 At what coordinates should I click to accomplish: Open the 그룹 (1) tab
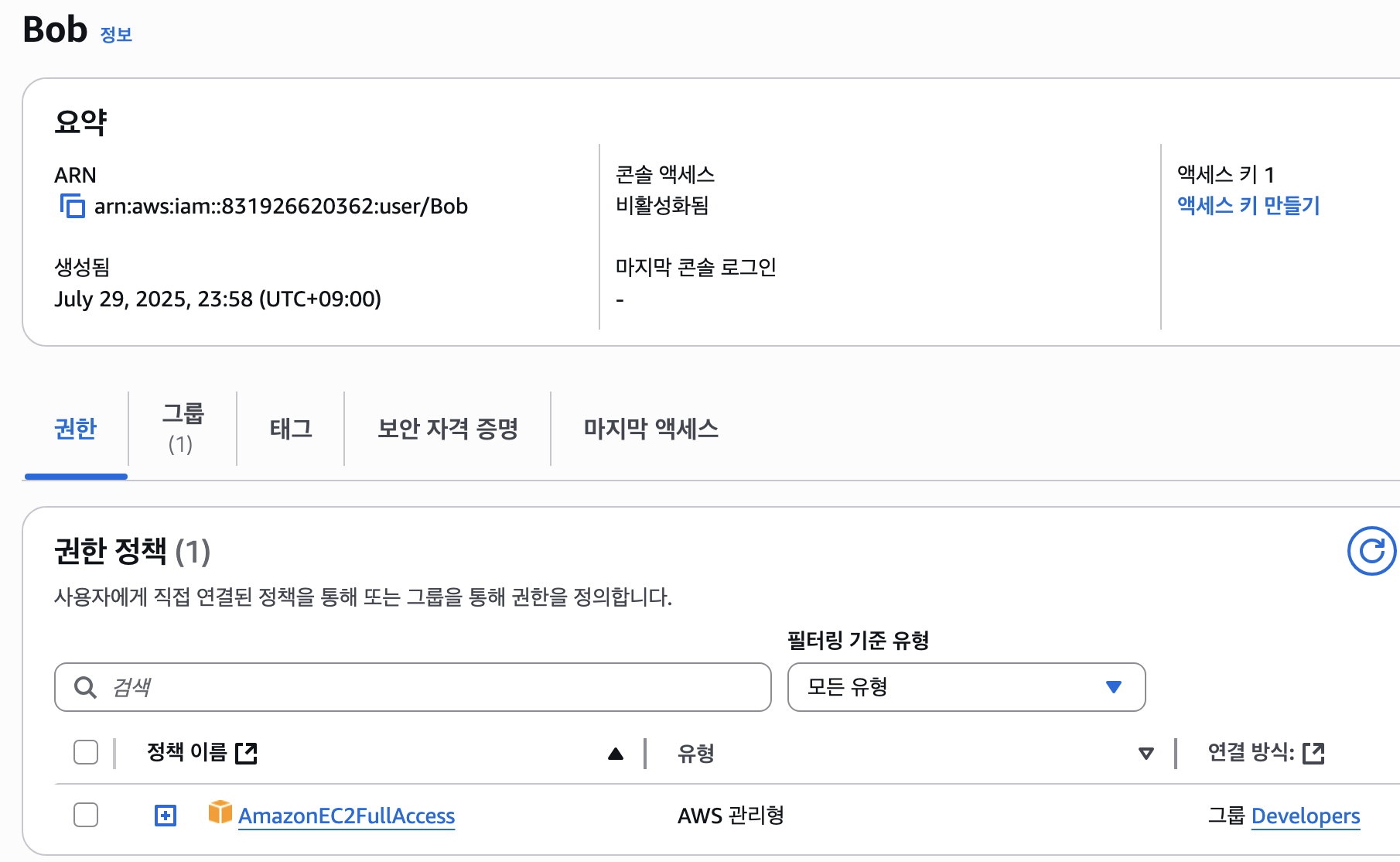(183, 429)
